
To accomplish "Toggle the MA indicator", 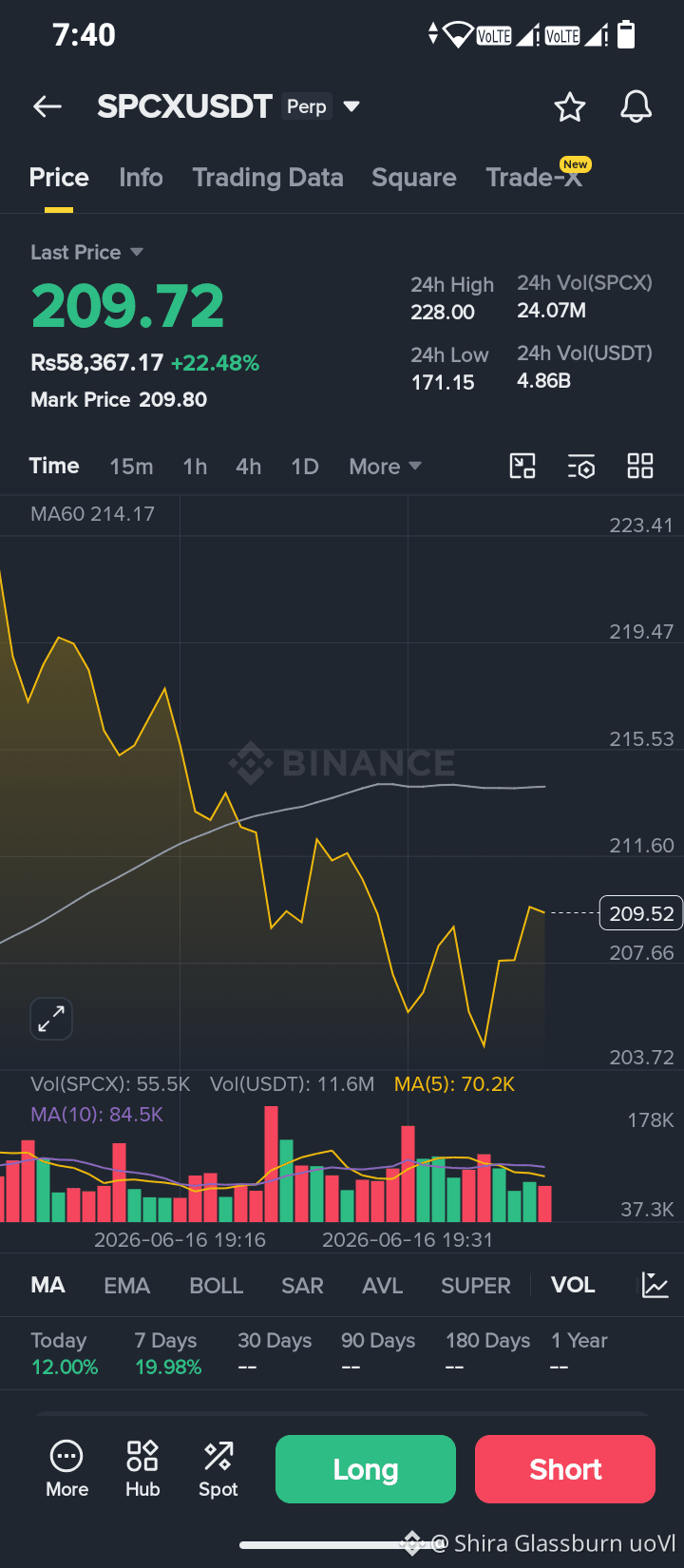I will (x=47, y=1285).
